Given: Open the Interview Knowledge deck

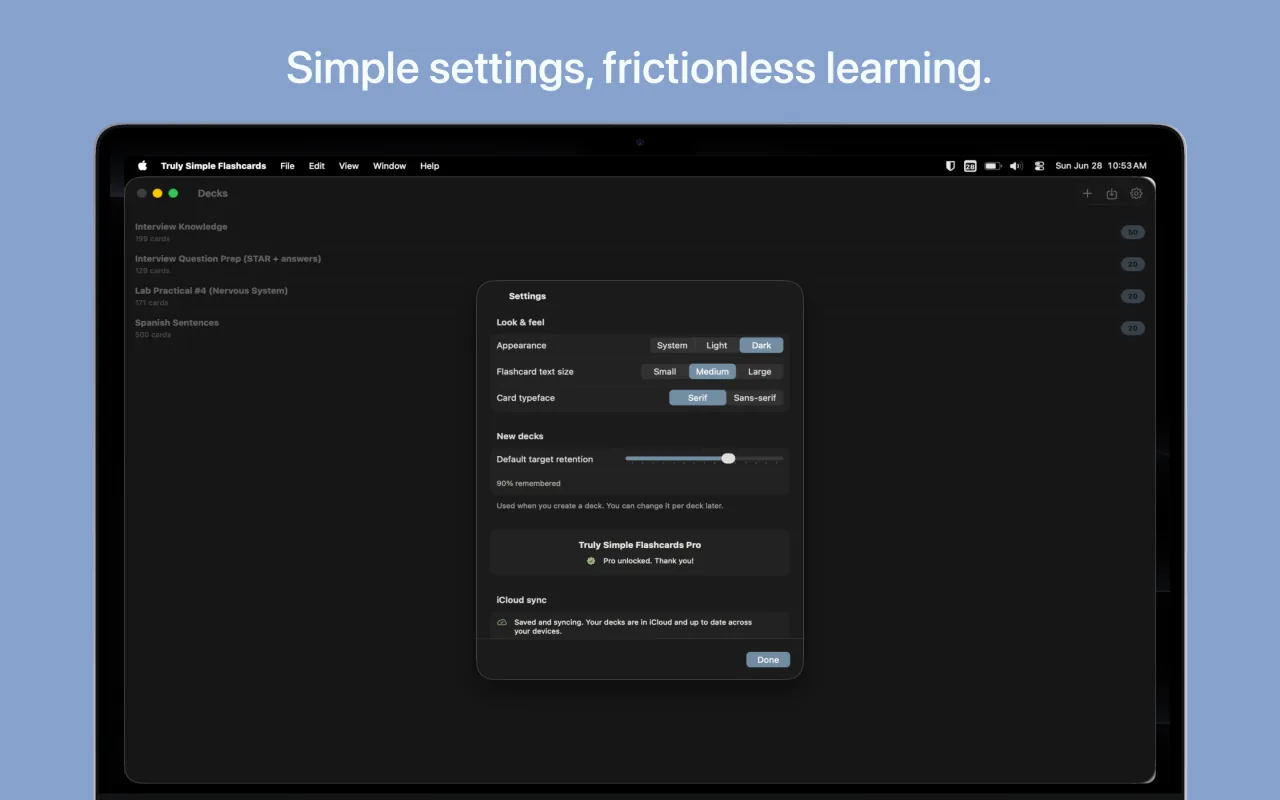Looking at the screenshot, I should pos(640,232).
